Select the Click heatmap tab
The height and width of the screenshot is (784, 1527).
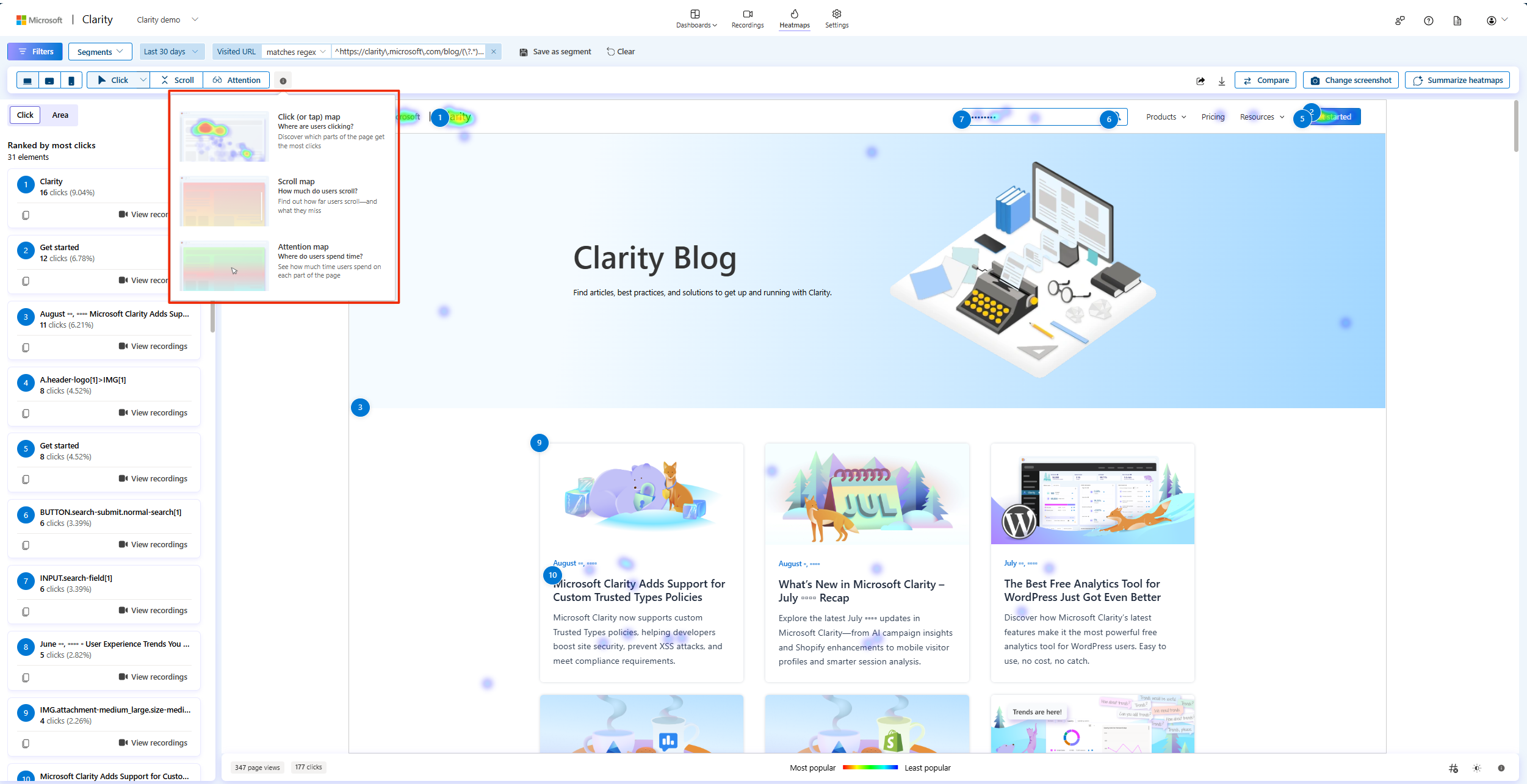[113, 80]
